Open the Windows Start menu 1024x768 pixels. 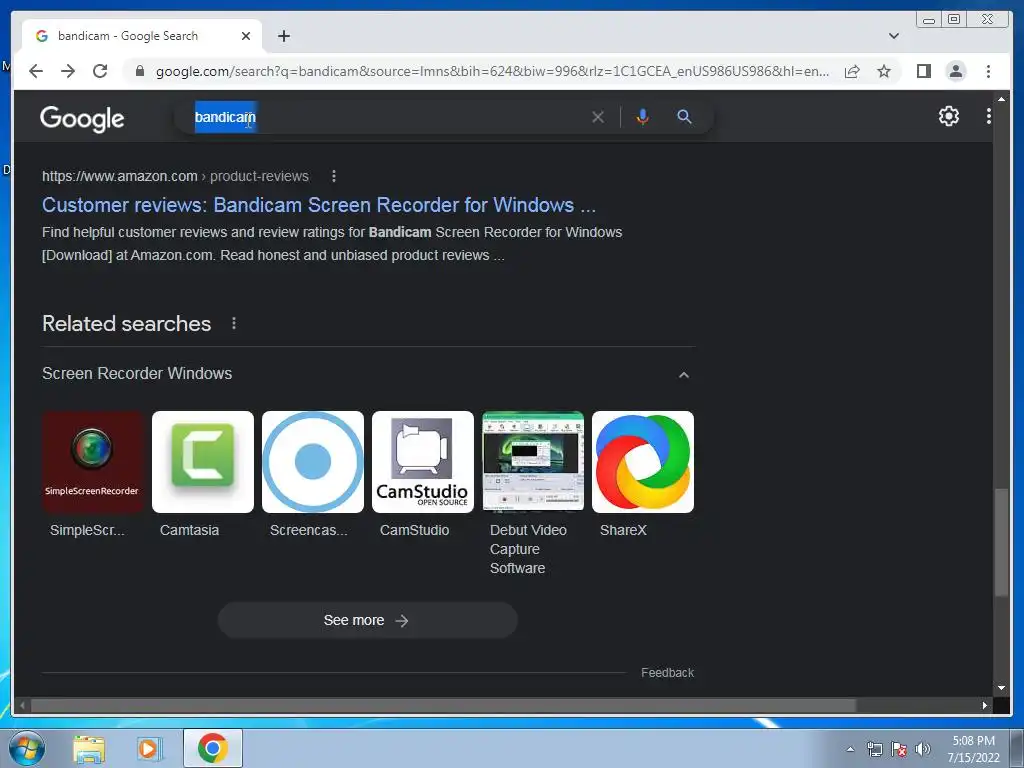click(x=27, y=749)
